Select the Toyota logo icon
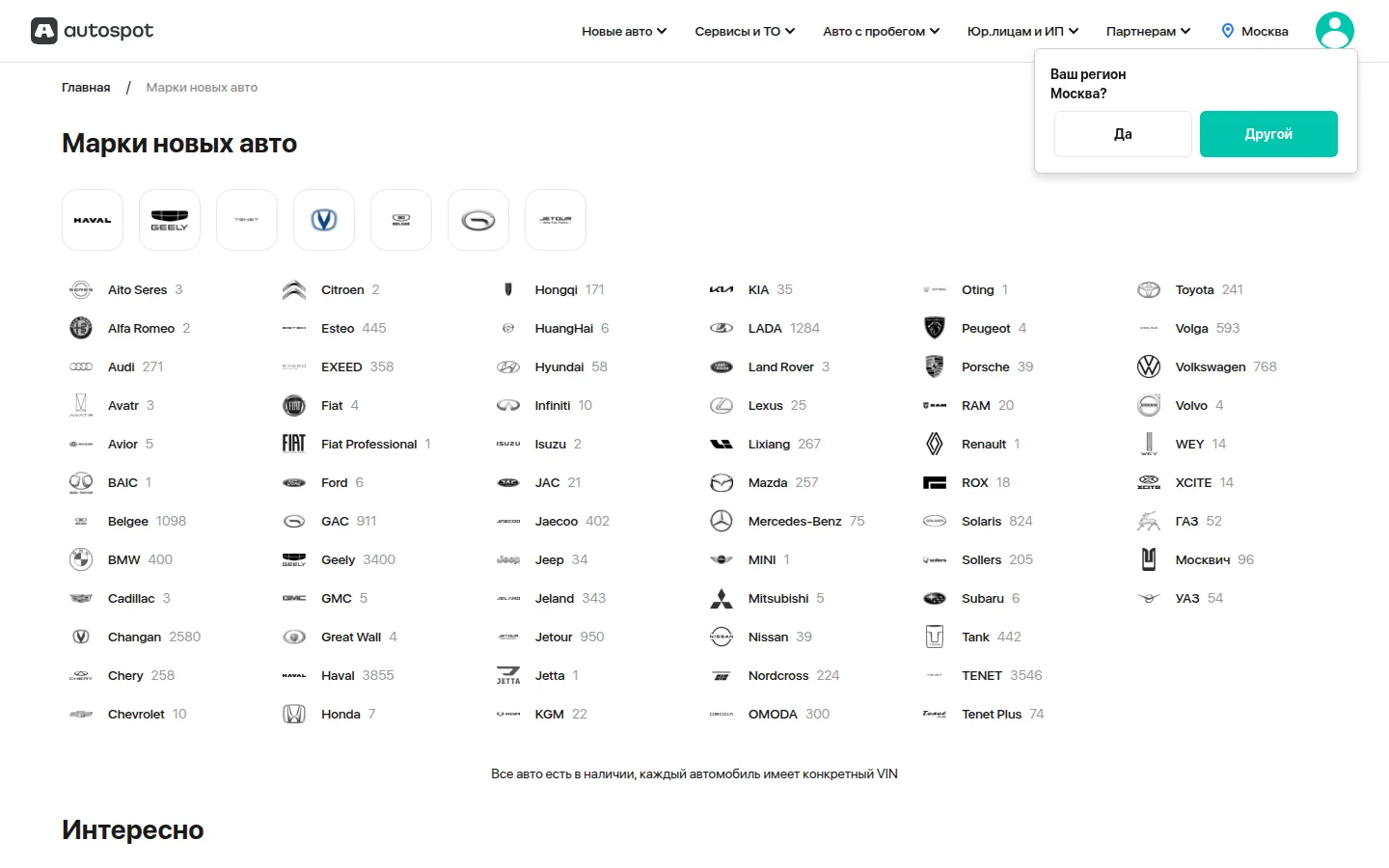This screenshot has height=868, width=1389. [1149, 289]
